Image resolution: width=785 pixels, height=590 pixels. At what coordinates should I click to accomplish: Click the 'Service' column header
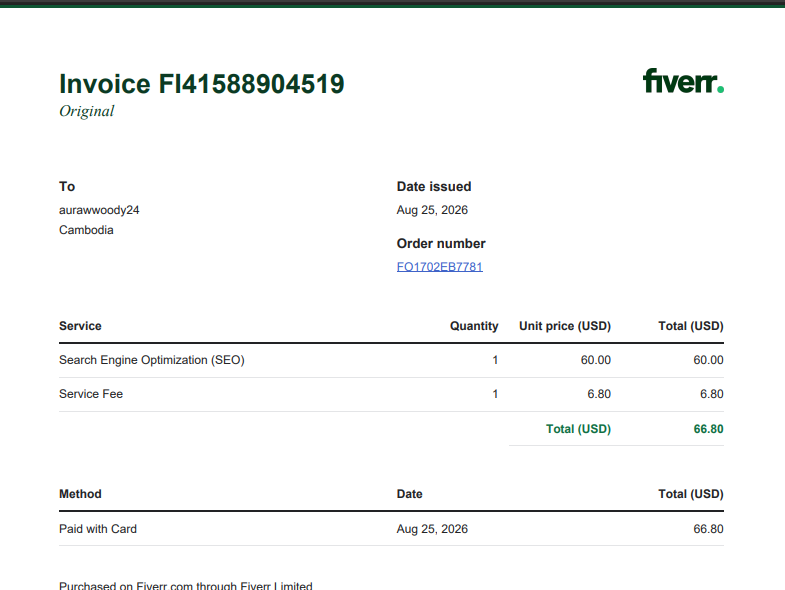[80, 326]
